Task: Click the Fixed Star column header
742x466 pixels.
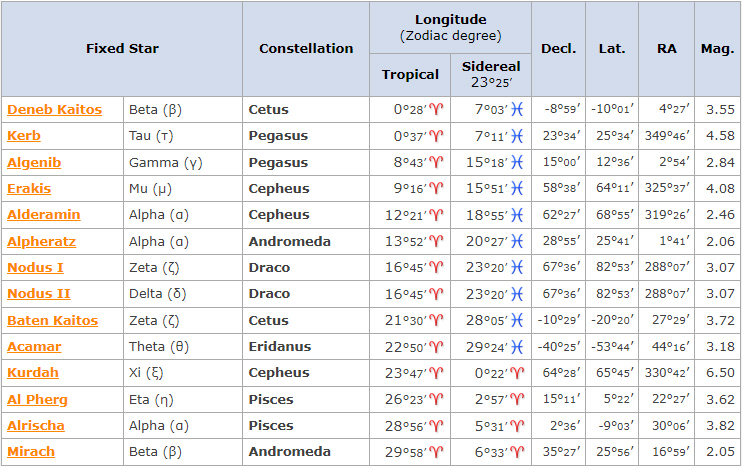Action: point(122,48)
